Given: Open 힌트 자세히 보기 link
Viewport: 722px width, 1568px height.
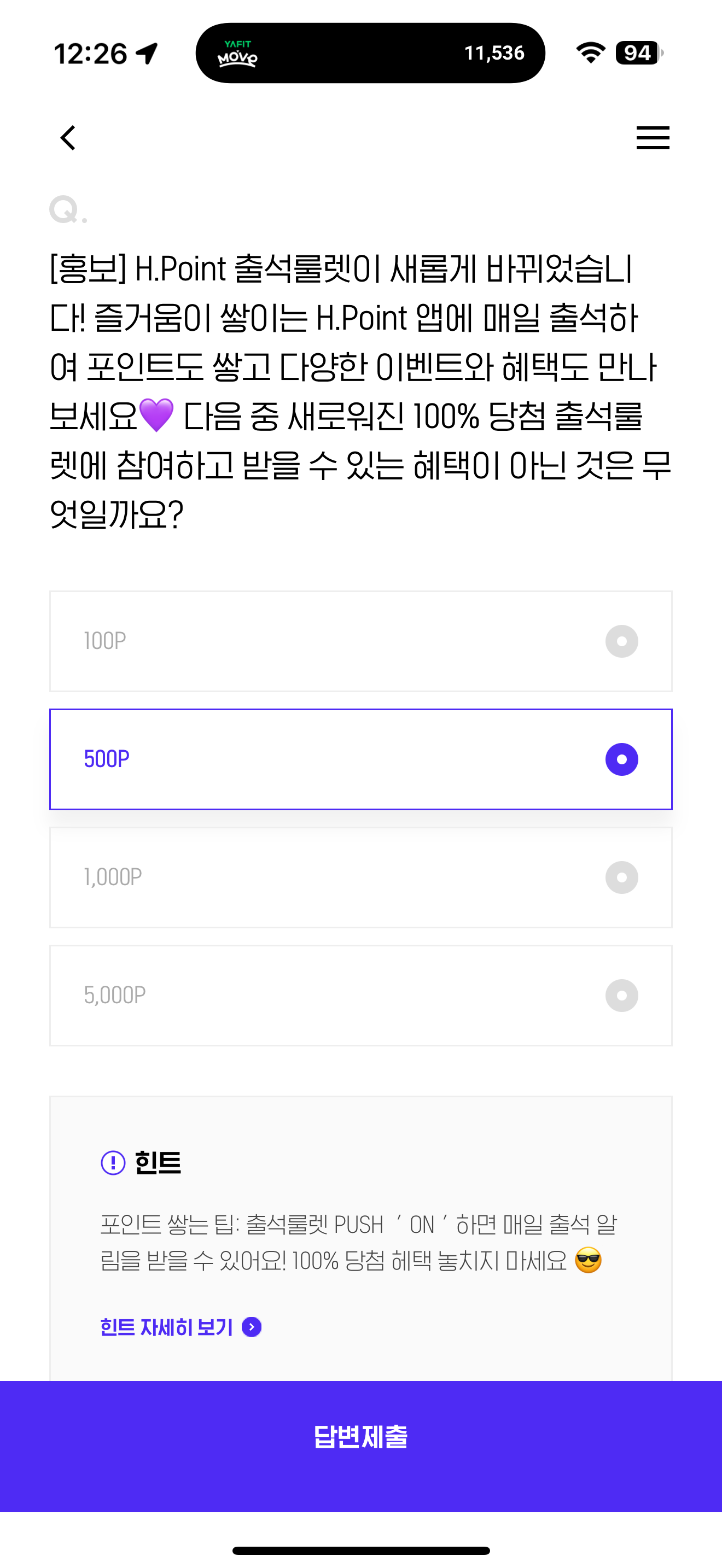Looking at the screenshot, I should [x=167, y=1327].
